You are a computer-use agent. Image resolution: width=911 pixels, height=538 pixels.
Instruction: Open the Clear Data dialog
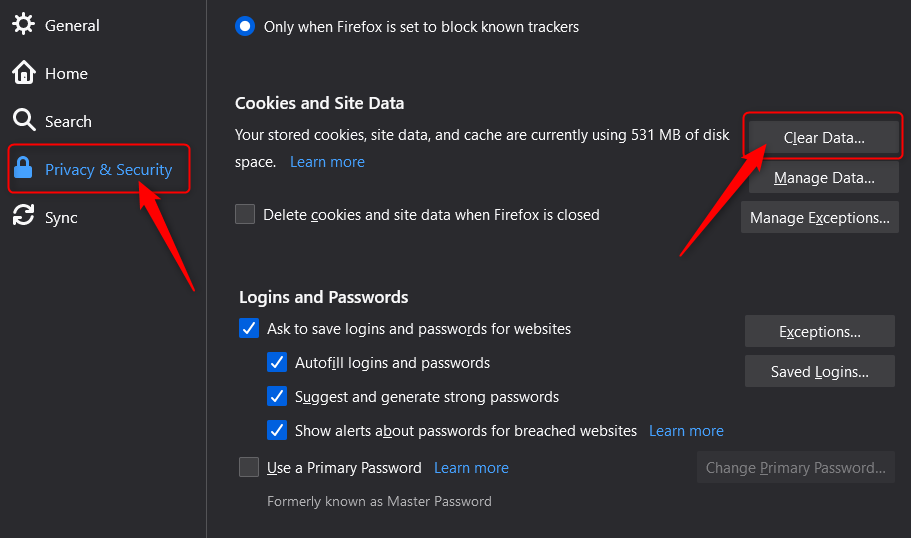pyautogui.click(x=823, y=137)
